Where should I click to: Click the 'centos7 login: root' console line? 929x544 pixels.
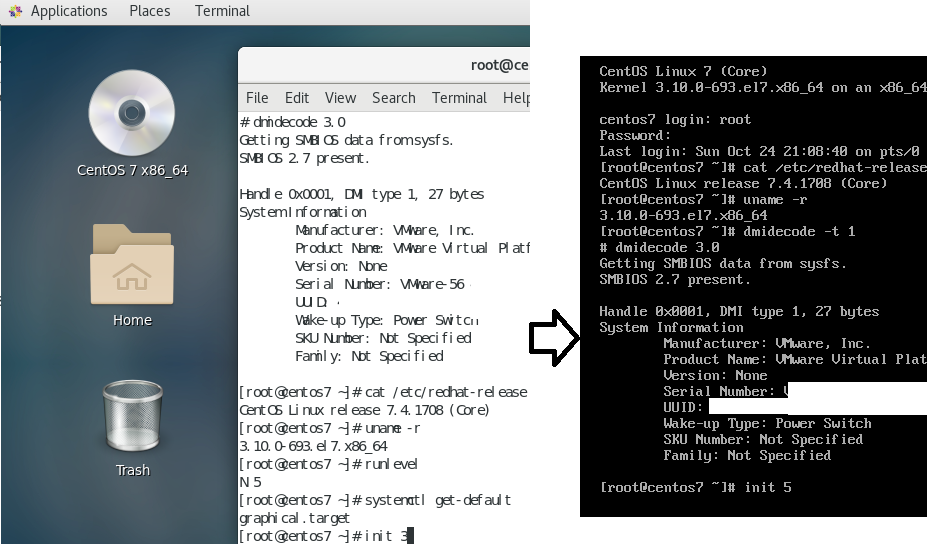click(675, 120)
